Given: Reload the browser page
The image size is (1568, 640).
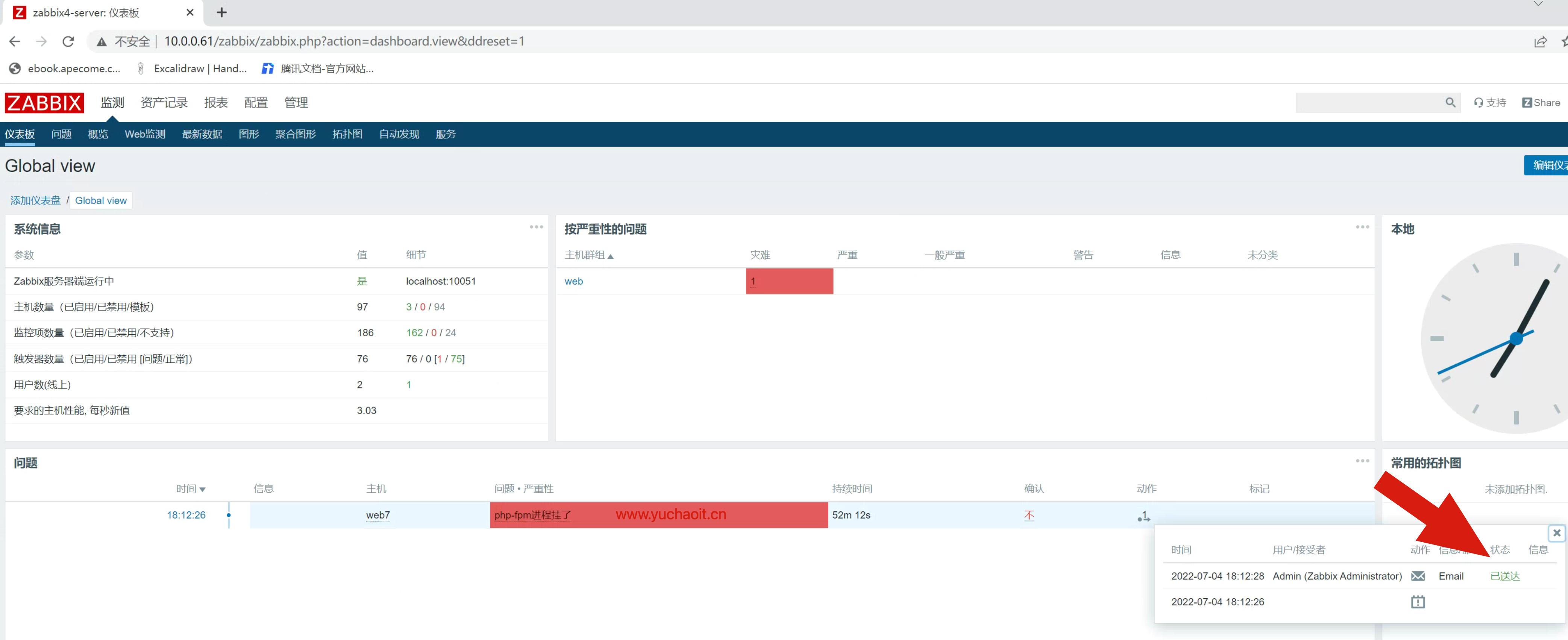Looking at the screenshot, I should (68, 41).
